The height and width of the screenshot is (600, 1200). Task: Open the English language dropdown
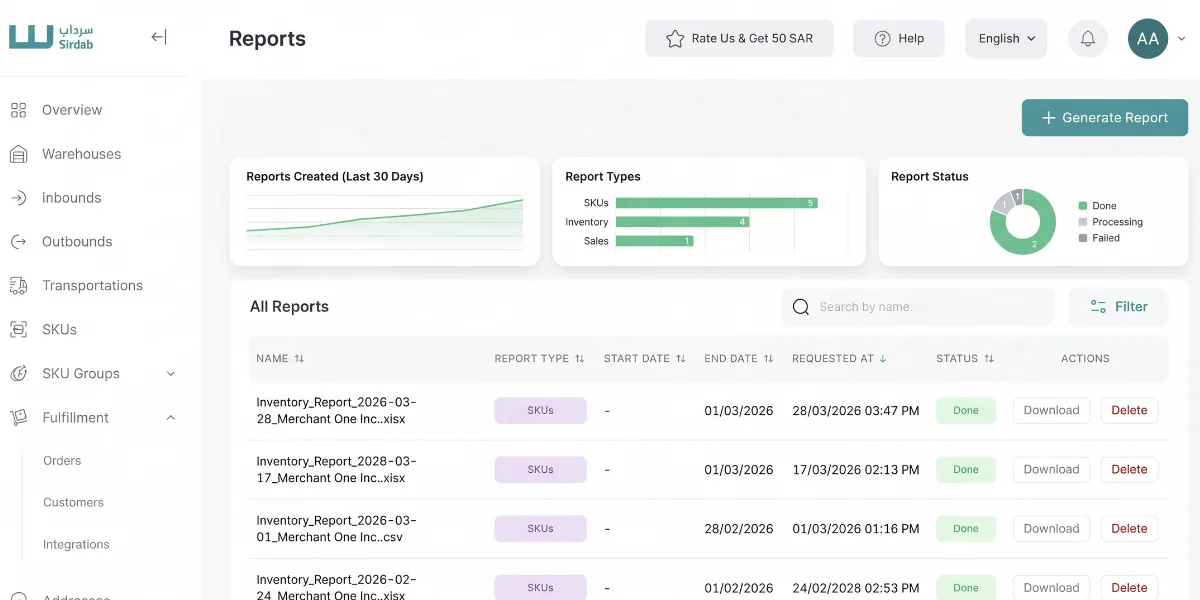coord(1006,38)
